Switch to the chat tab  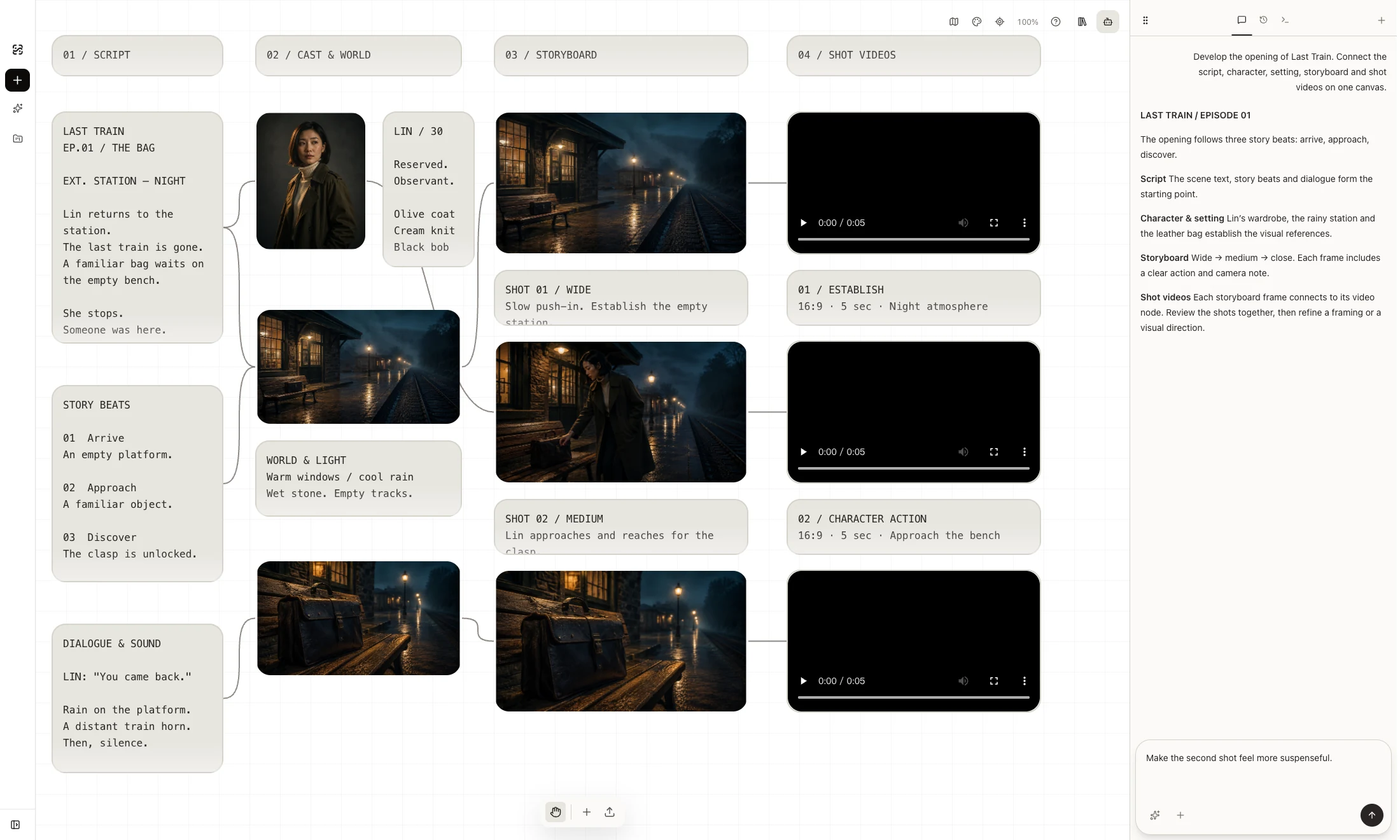tap(1242, 20)
